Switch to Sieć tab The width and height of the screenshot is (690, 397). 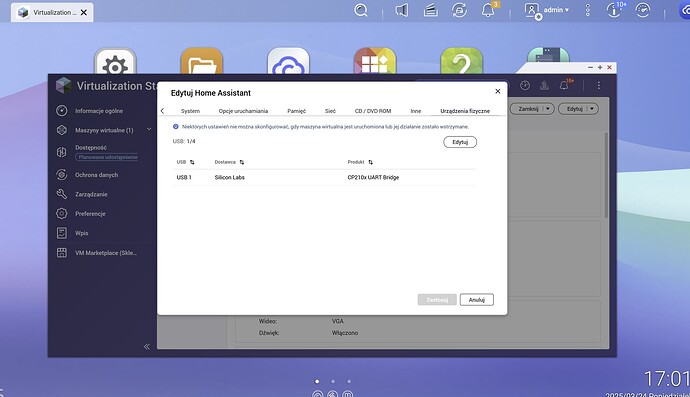(x=330, y=111)
